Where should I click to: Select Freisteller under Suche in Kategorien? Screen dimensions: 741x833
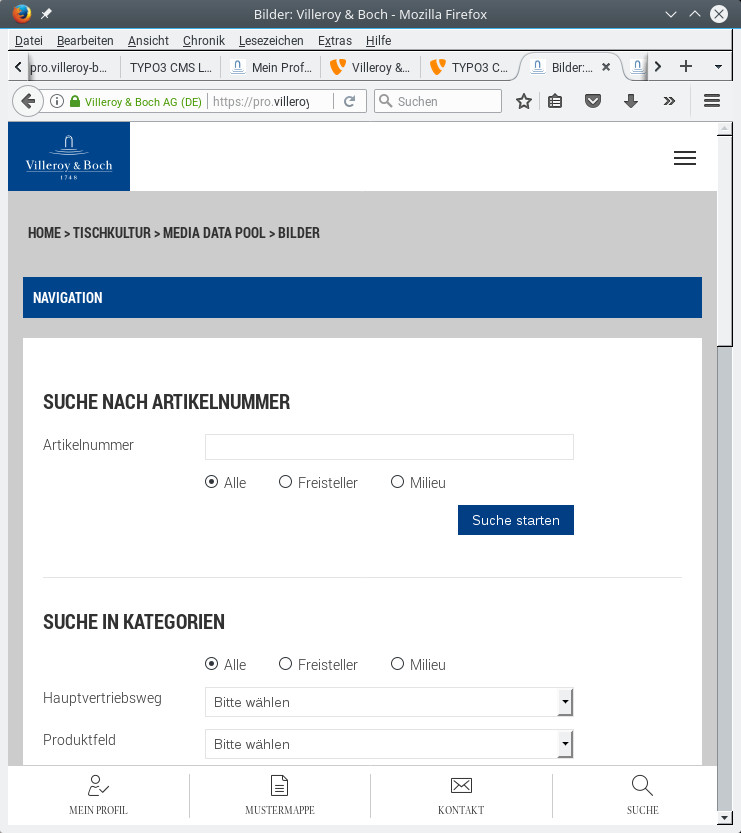coord(285,664)
